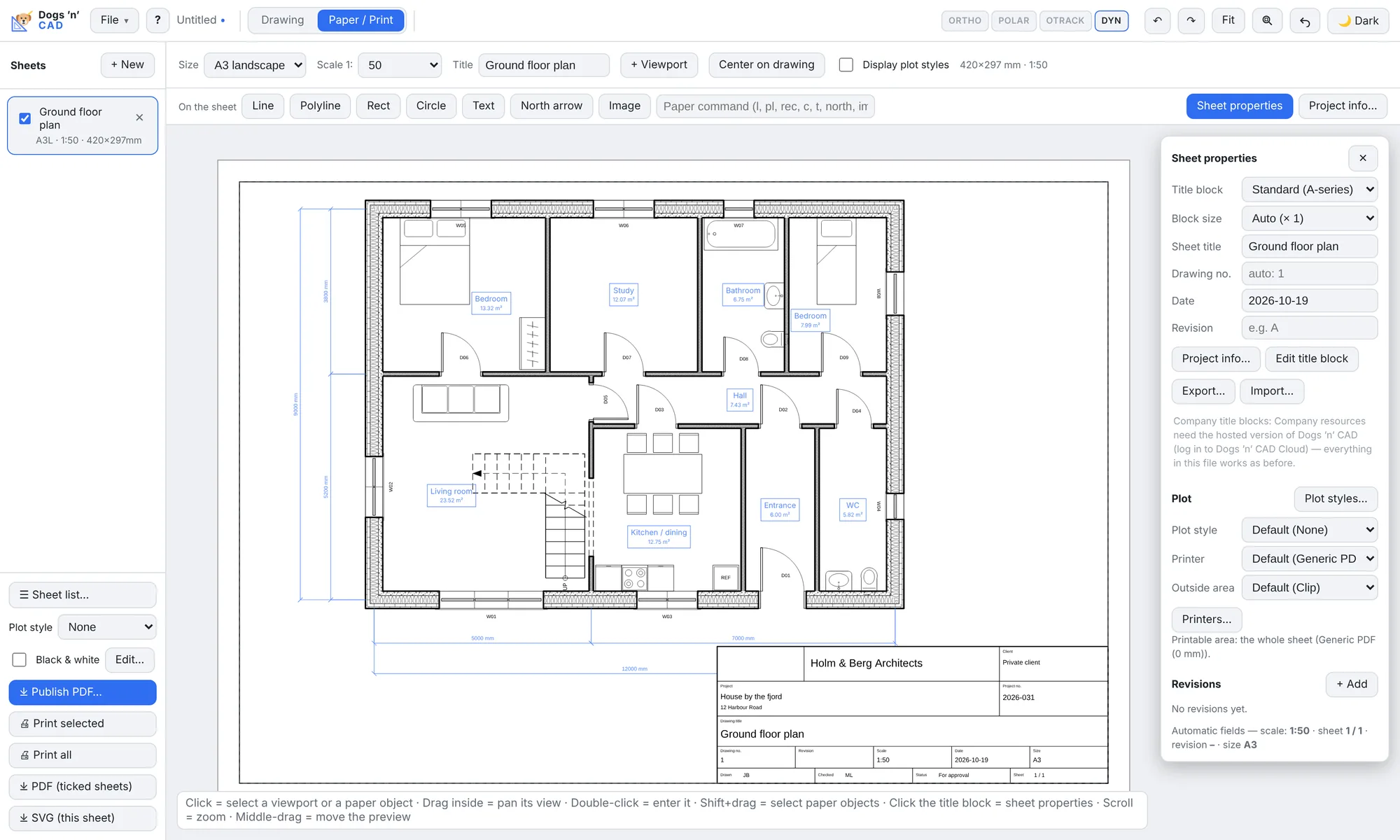This screenshot has width=1400, height=840.
Task: Click the + Add revision button
Action: 1352,685
